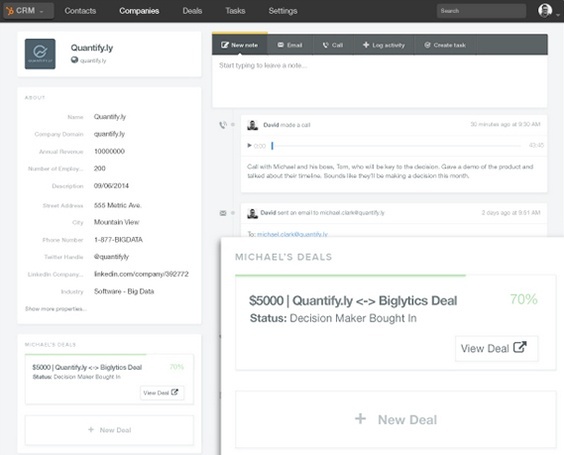The width and height of the screenshot is (564, 455).
Task: Expand the arrow next to user avatar
Action: point(558,15)
